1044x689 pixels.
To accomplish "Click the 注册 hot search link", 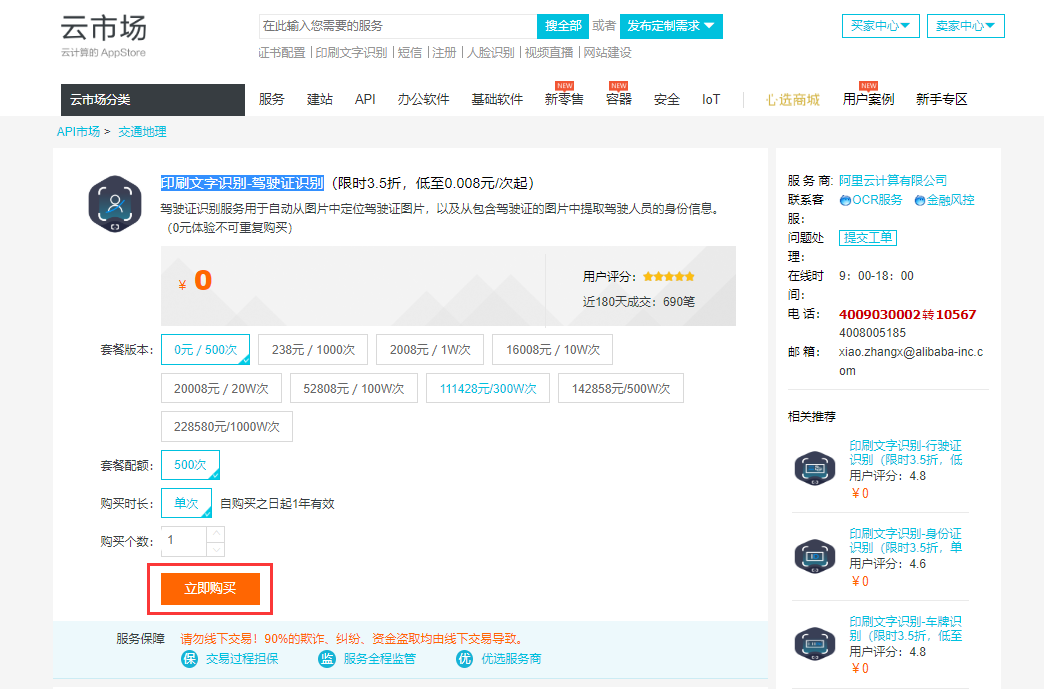I will tap(444, 53).
